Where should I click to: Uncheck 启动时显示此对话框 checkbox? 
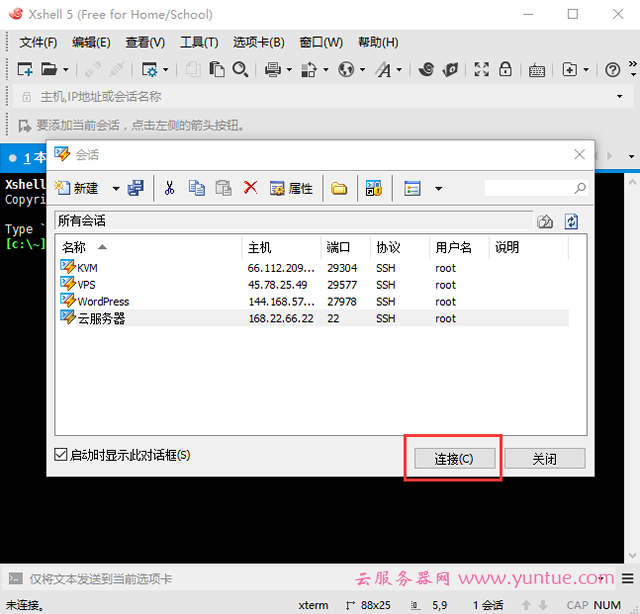(61, 455)
